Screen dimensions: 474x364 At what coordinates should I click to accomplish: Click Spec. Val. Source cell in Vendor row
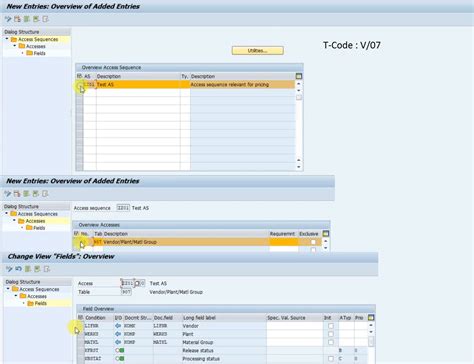pos(295,326)
